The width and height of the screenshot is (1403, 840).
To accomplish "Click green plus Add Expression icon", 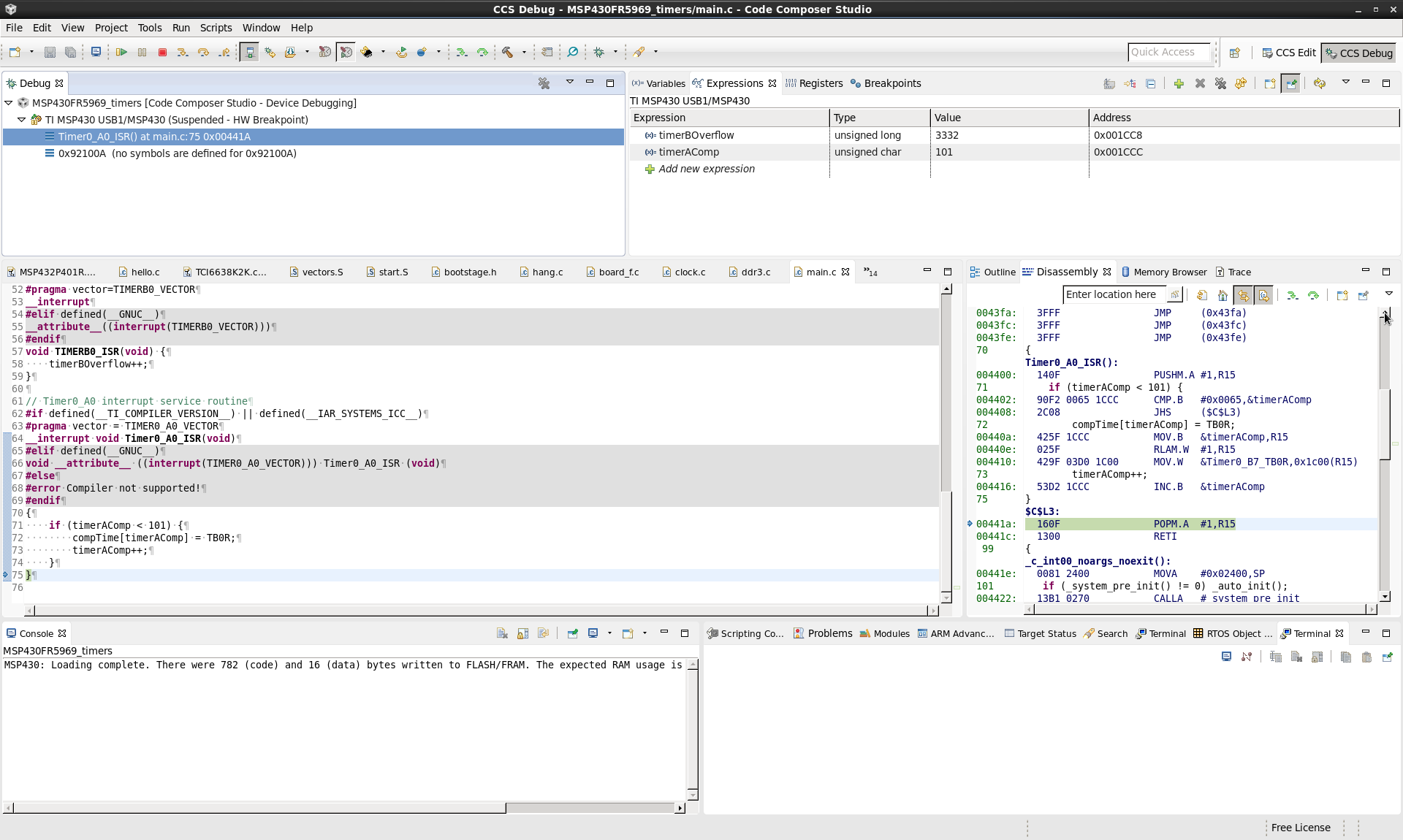I will (1179, 83).
